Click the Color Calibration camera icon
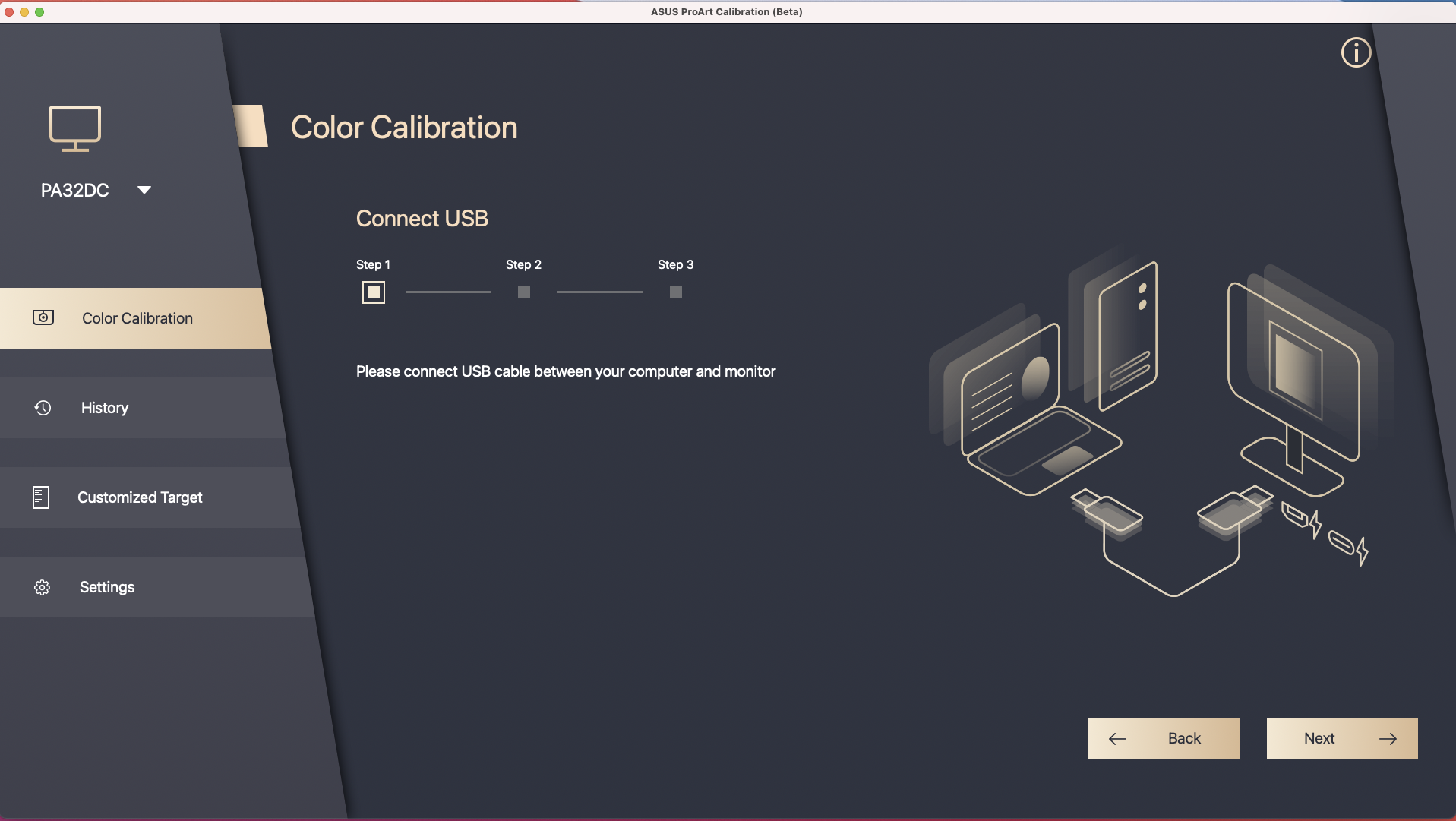The height and width of the screenshot is (821, 1456). pyautogui.click(x=43, y=317)
